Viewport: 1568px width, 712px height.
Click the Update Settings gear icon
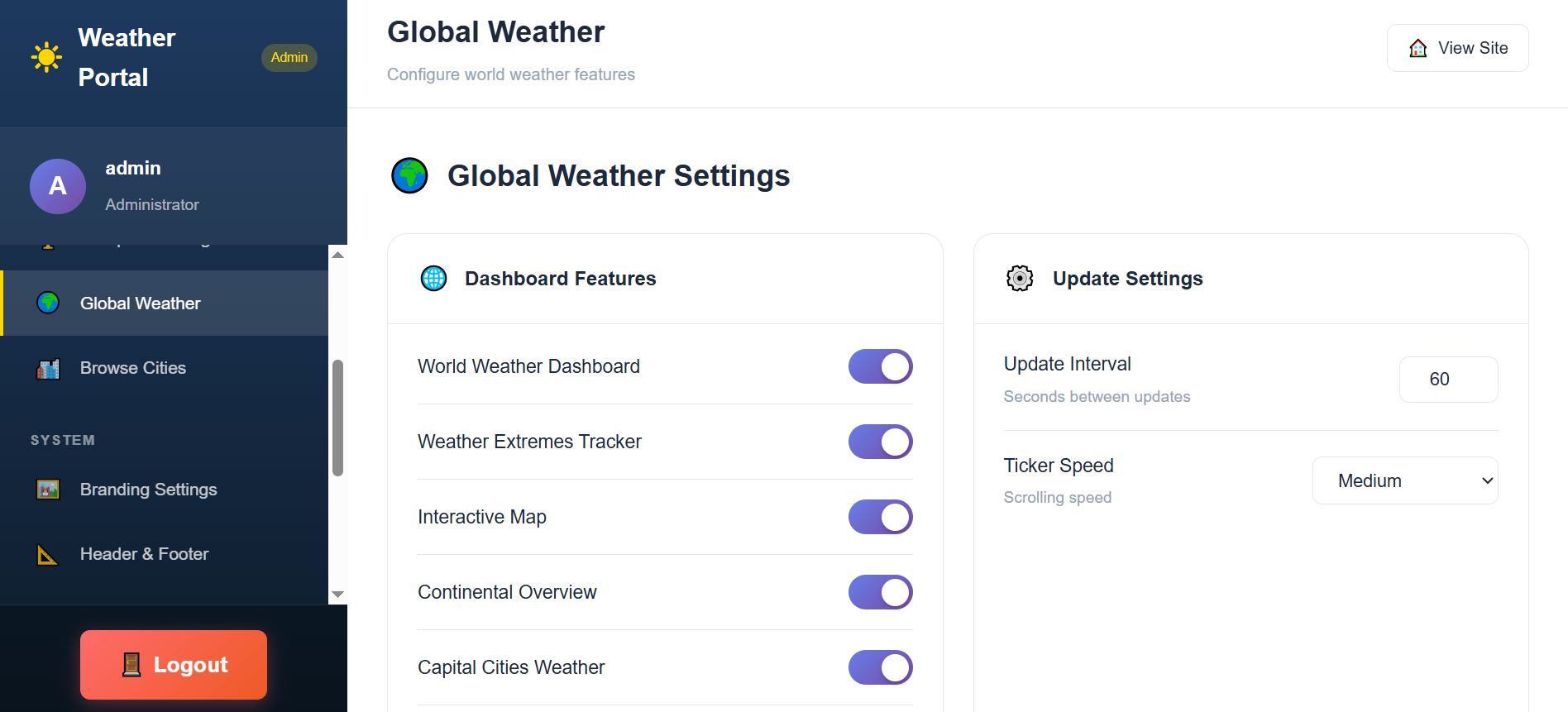pyautogui.click(x=1020, y=279)
